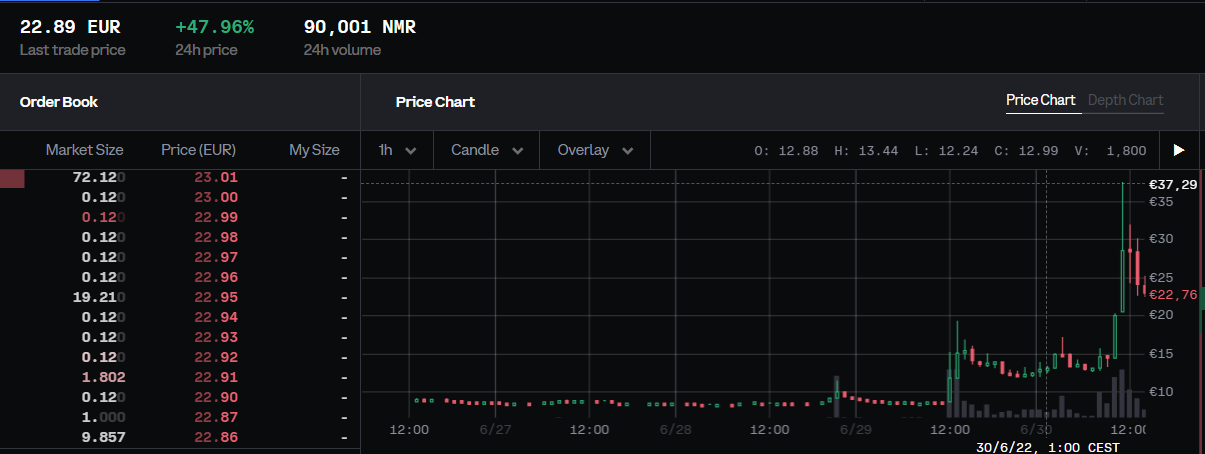Open the Candle chart type dropdown
This screenshot has height=454, width=1205.
[486, 150]
